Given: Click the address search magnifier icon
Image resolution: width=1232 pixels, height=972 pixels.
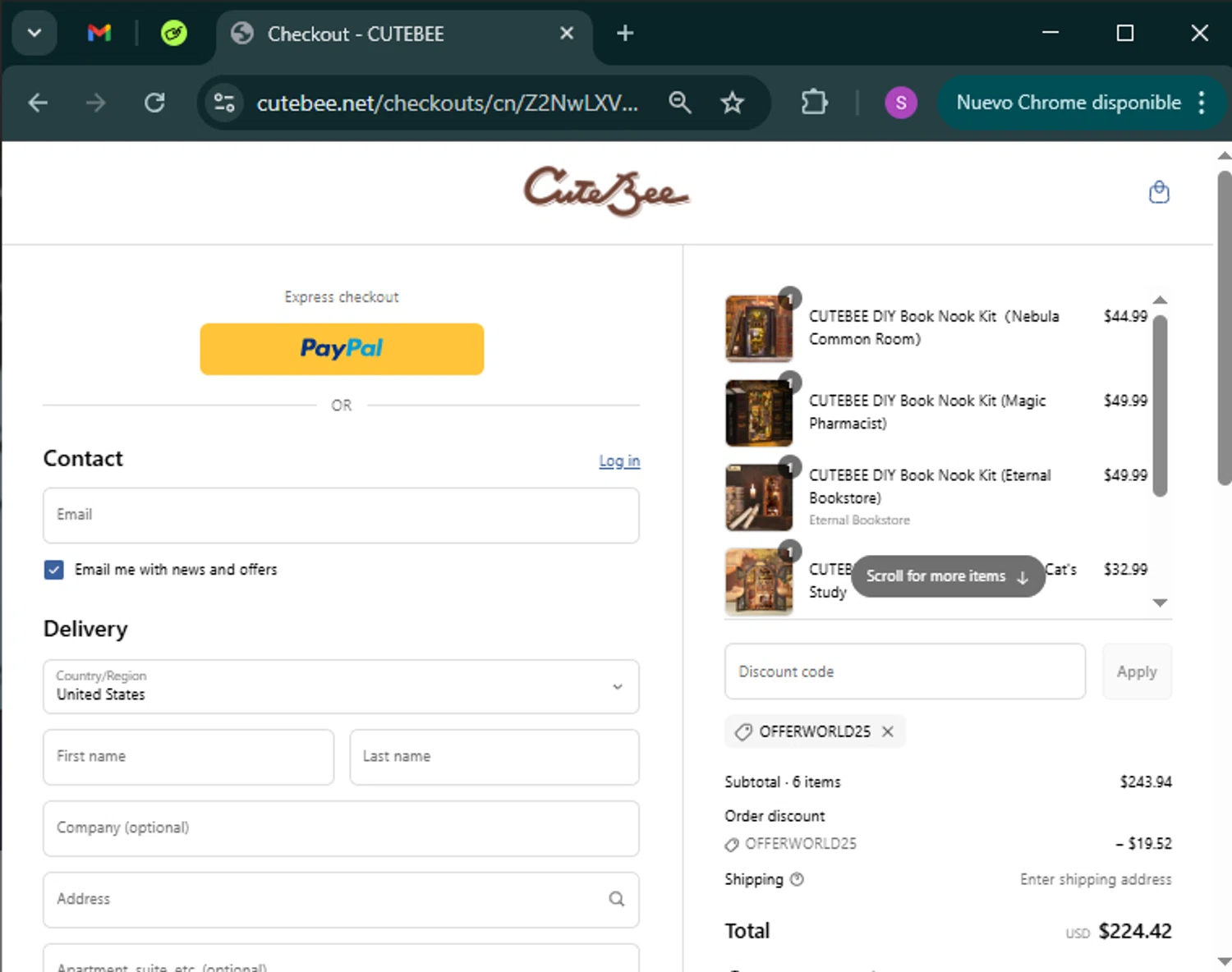Looking at the screenshot, I should coord(616,899).
